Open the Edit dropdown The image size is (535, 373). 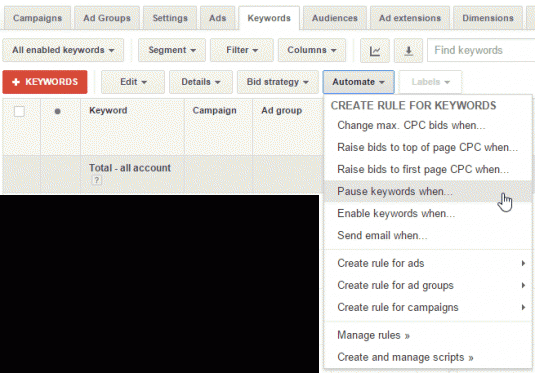133,82
